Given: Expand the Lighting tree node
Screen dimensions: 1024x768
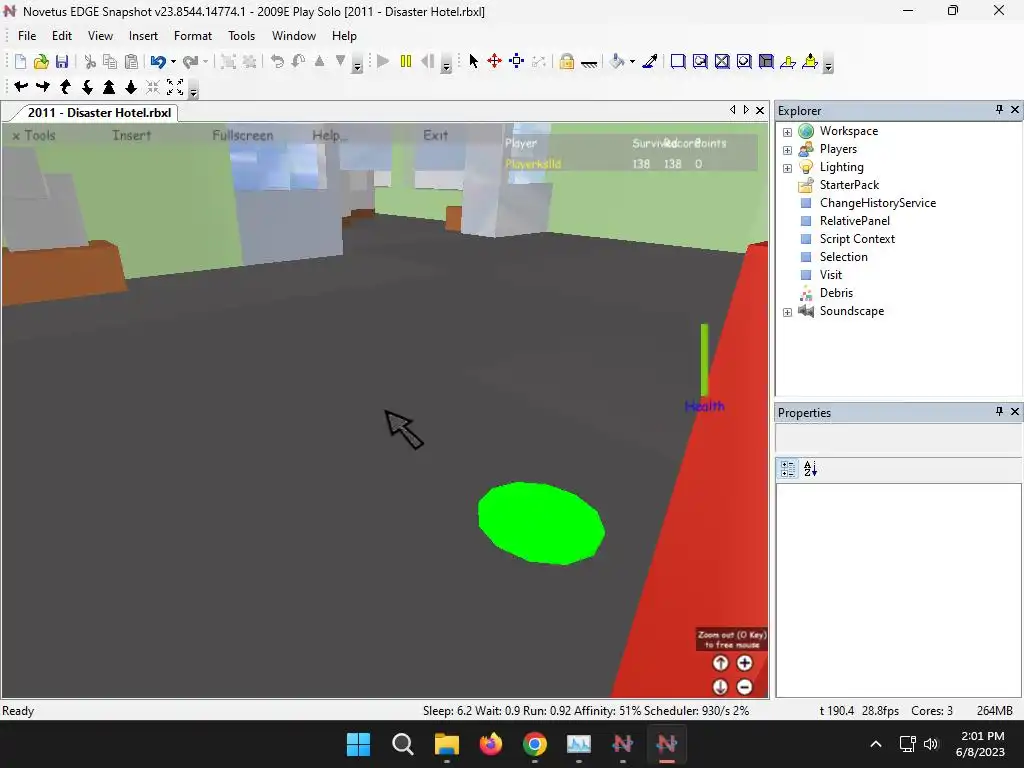Looking at the screenshot, I should (788, 168).
